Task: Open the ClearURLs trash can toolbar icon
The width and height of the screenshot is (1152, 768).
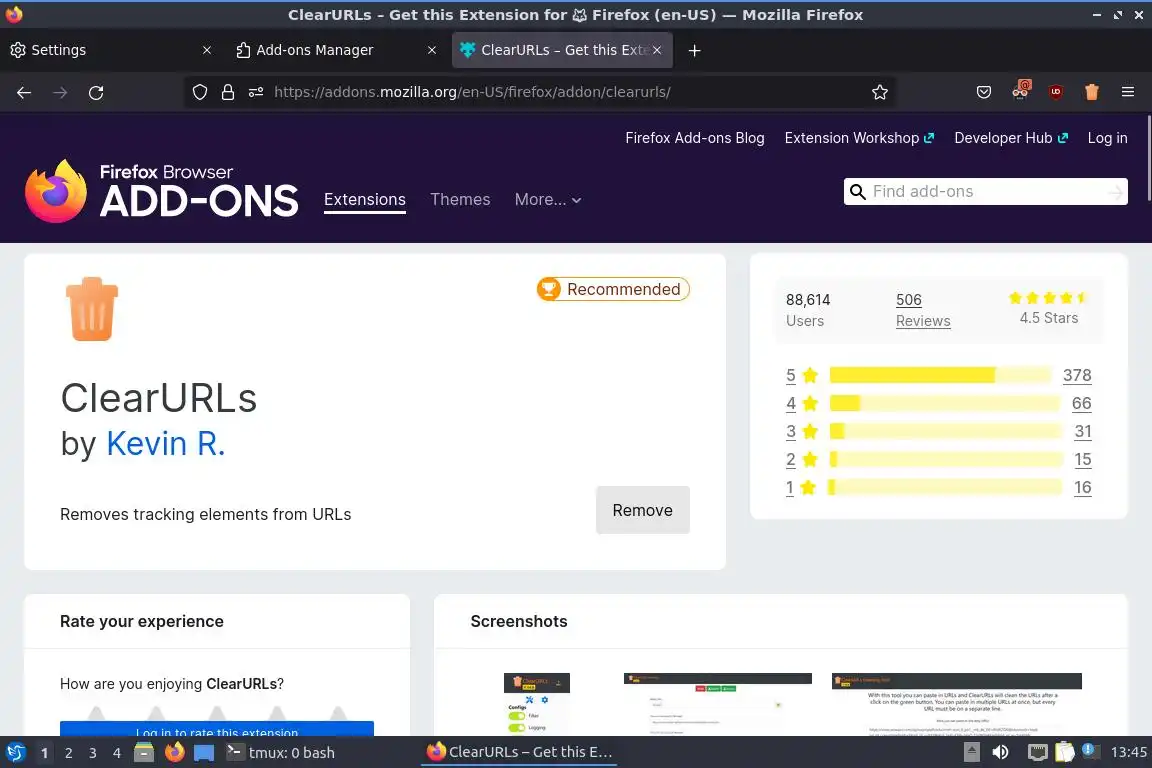Action: 1092,92
